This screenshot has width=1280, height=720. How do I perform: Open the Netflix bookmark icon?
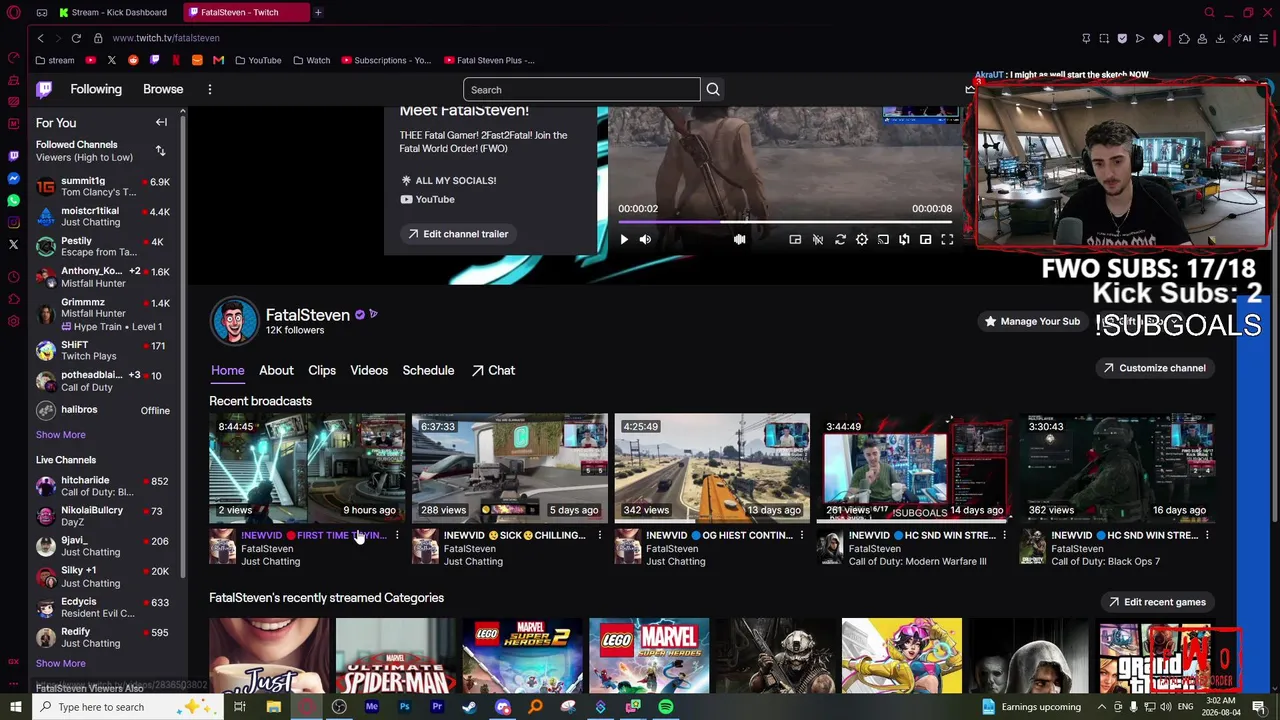point(176,60)
